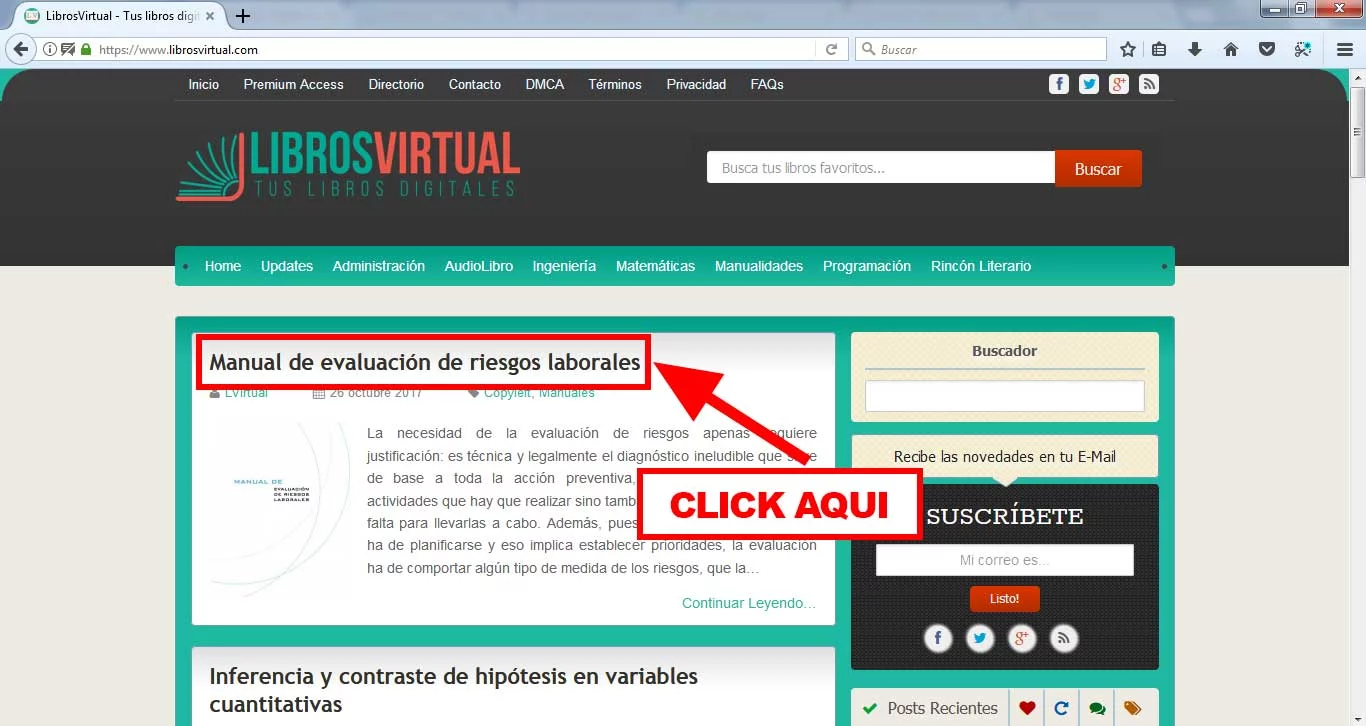The width and height of the screenshot is (1366, 726).
Task: Bookmark this page with the star icon
Action: tap(1128, 49)
